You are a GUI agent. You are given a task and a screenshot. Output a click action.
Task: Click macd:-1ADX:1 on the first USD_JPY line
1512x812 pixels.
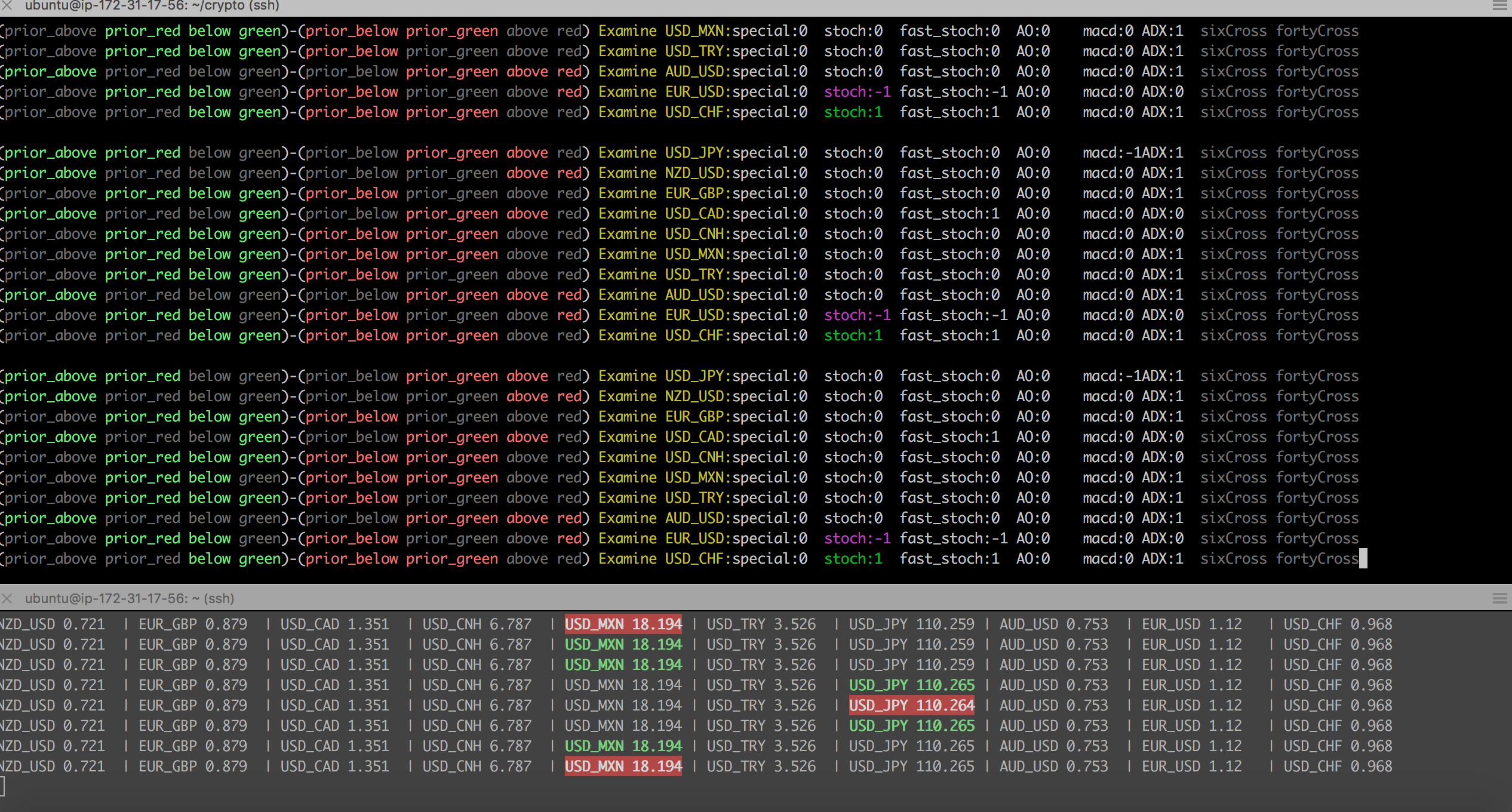(1133, 153)
